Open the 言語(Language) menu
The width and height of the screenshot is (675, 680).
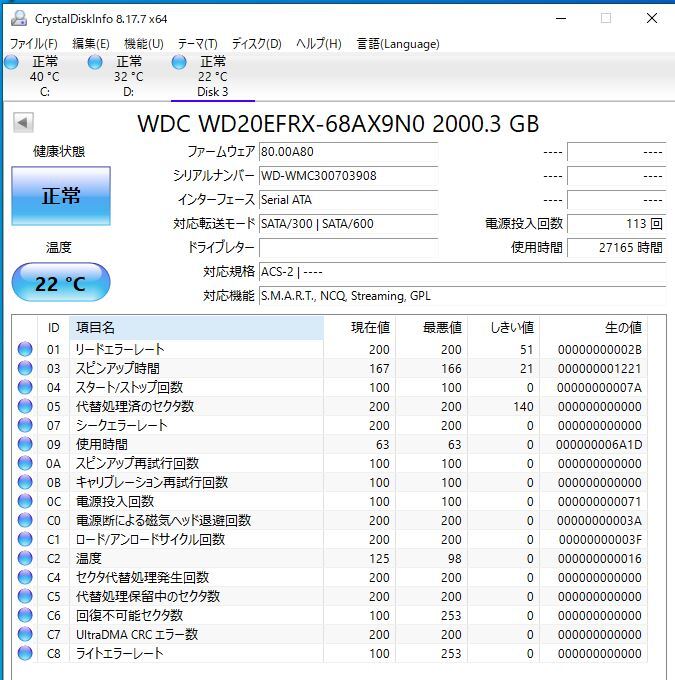[398, 44]
